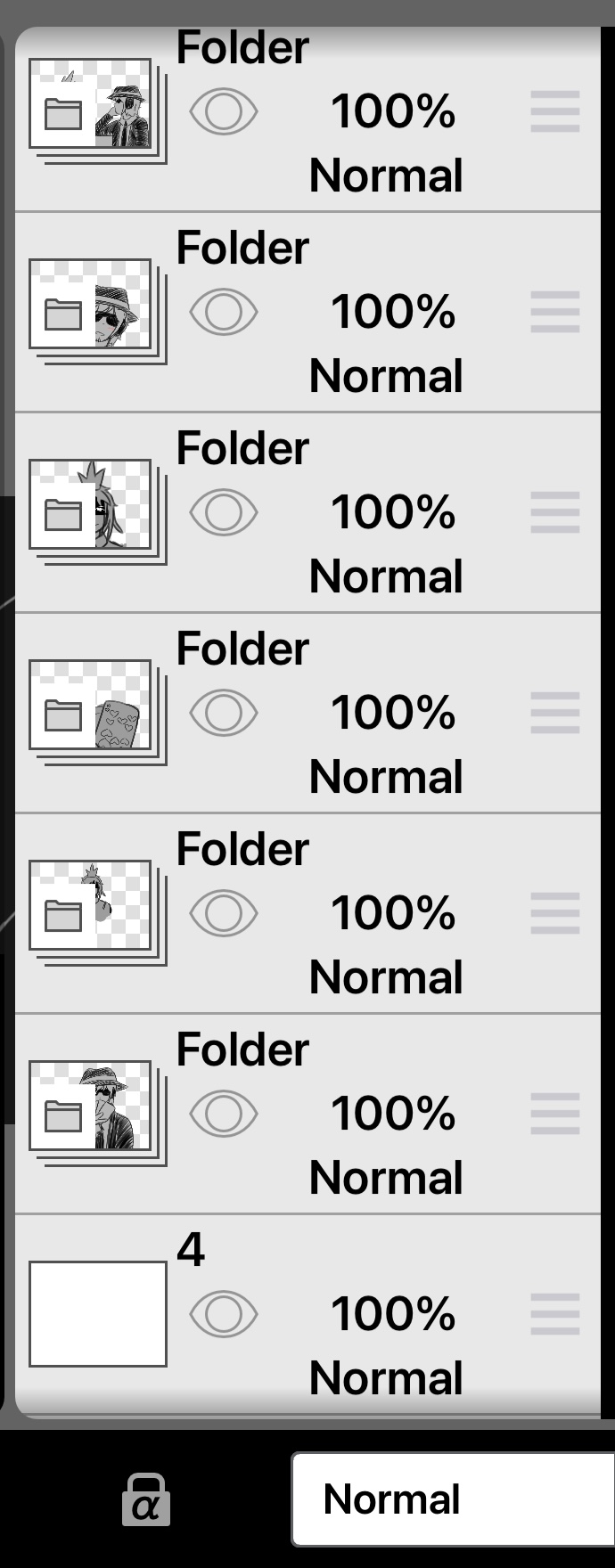Open the Normal blend mode selector
Image resolution: width=615 pixels, height=1568 pixels.
pyautogui.click(x=453, y=1499)
